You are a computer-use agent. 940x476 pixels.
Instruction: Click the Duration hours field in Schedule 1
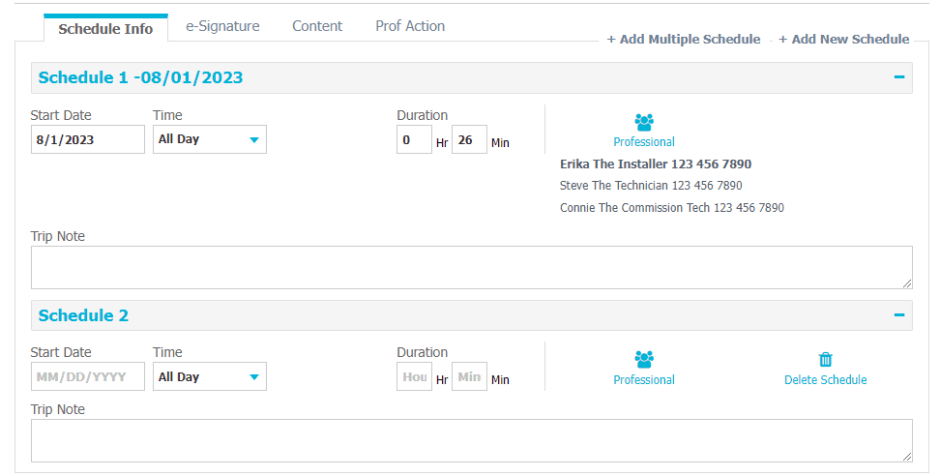click(x=414, y=141)
